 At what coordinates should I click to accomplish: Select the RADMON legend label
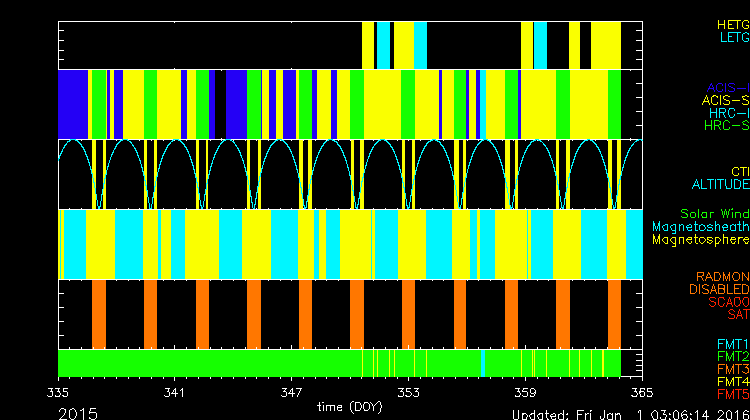(723, 276)
